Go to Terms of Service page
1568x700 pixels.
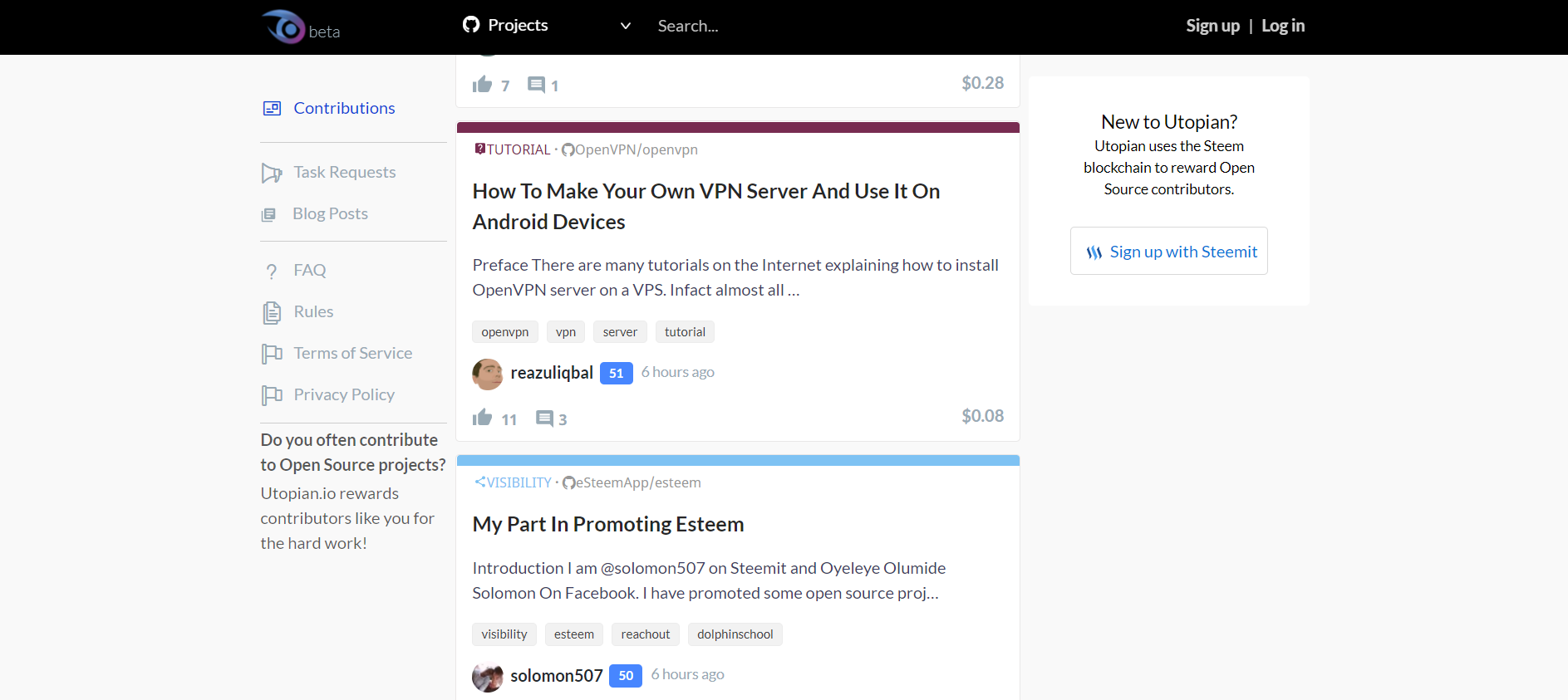(352, 354)
